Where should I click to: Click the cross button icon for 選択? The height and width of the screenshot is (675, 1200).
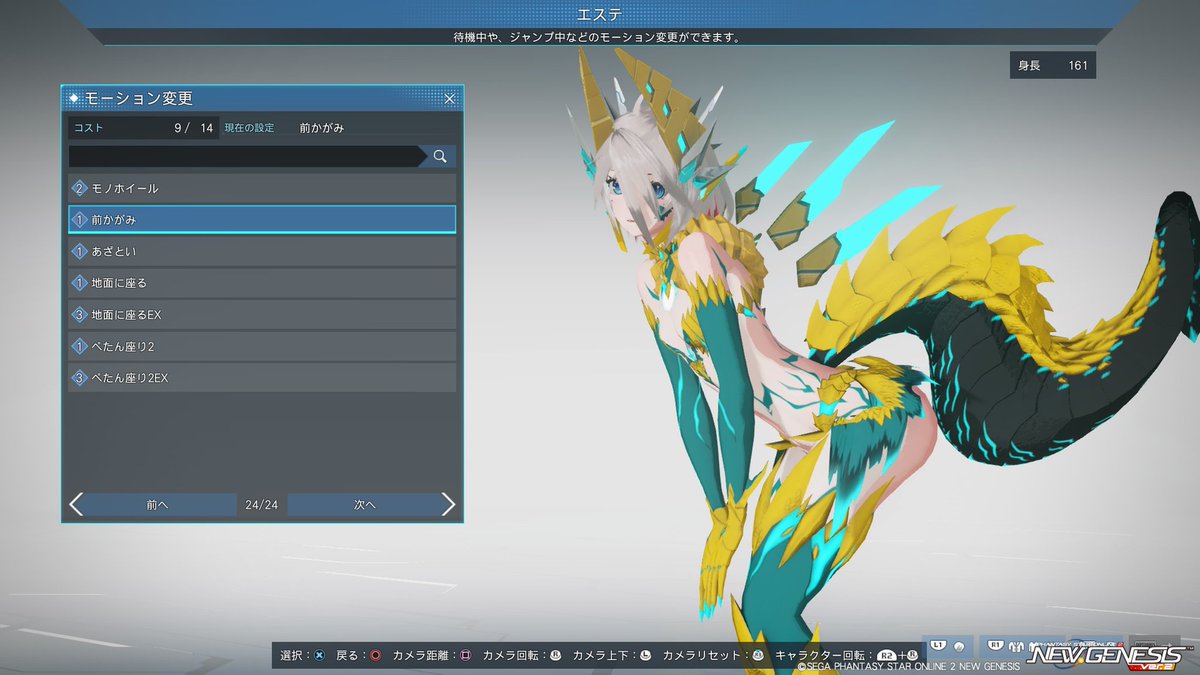coord(319,655)
